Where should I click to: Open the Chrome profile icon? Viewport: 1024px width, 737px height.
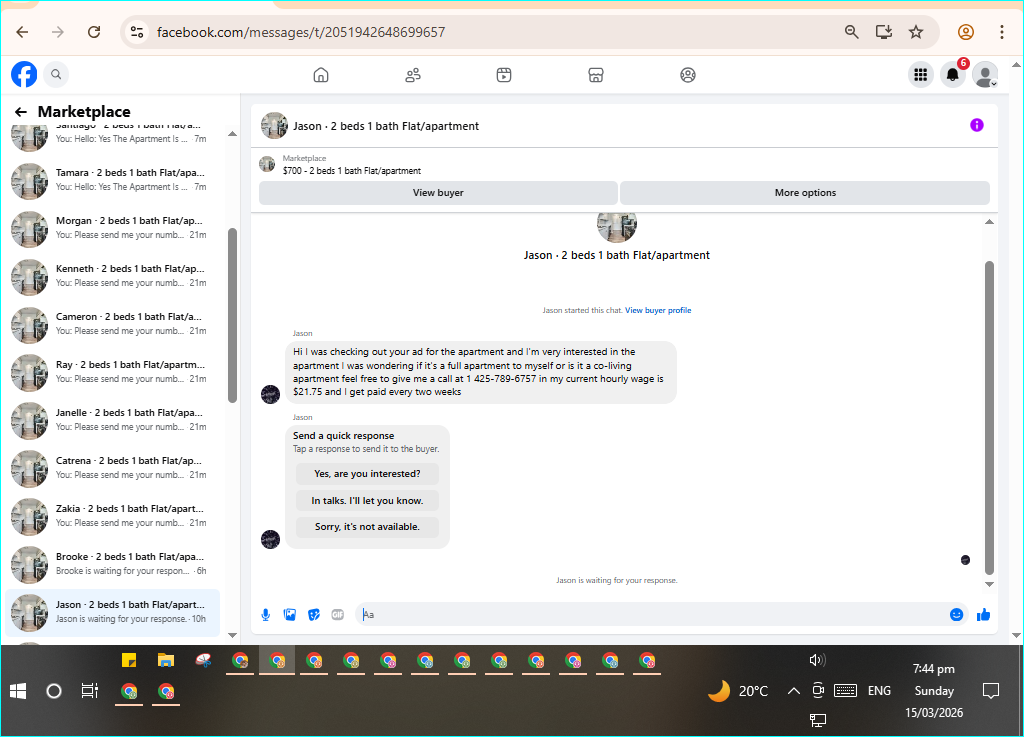(x=966, y=32)
